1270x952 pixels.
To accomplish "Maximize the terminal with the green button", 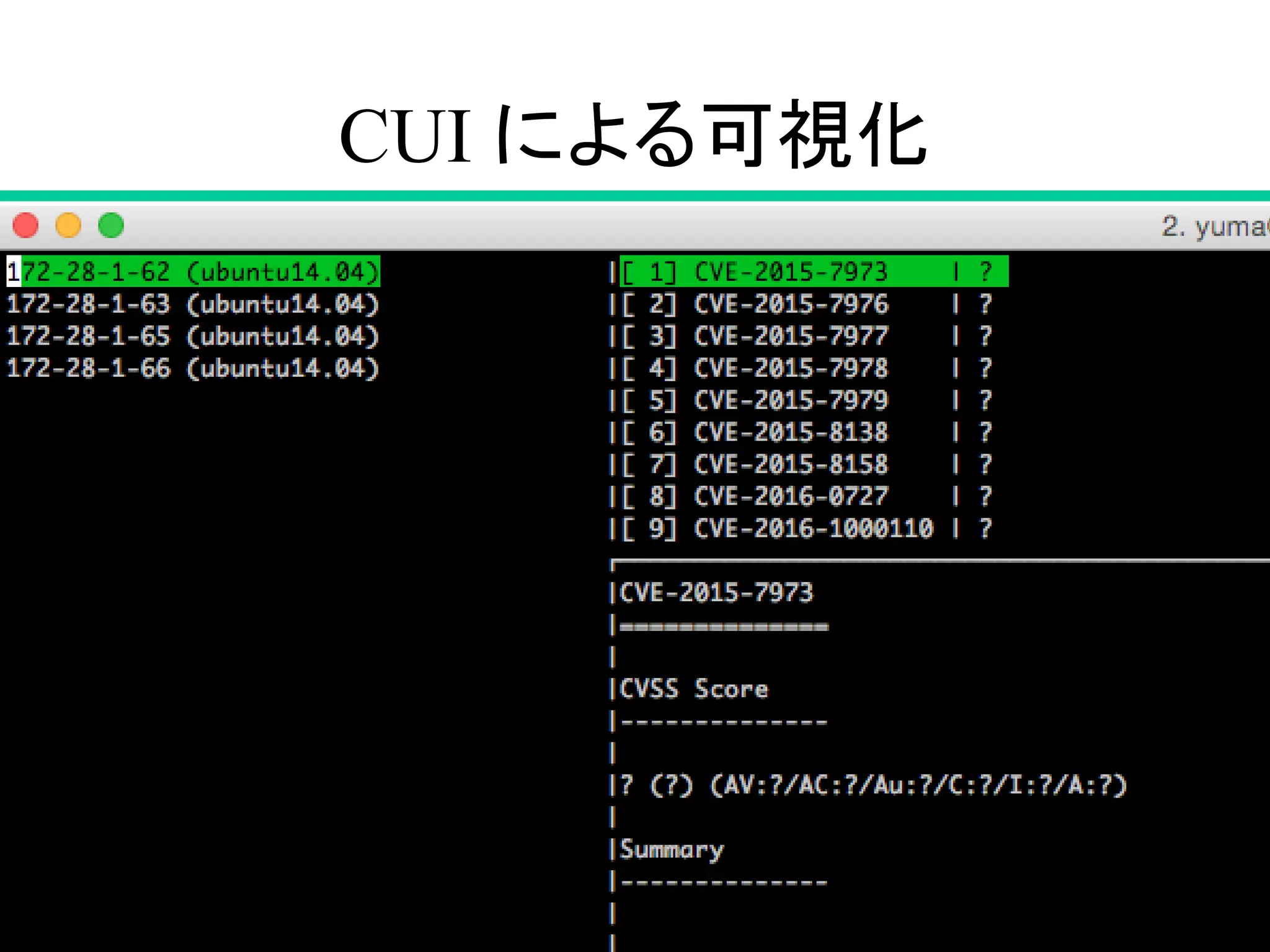I will 111,225.
